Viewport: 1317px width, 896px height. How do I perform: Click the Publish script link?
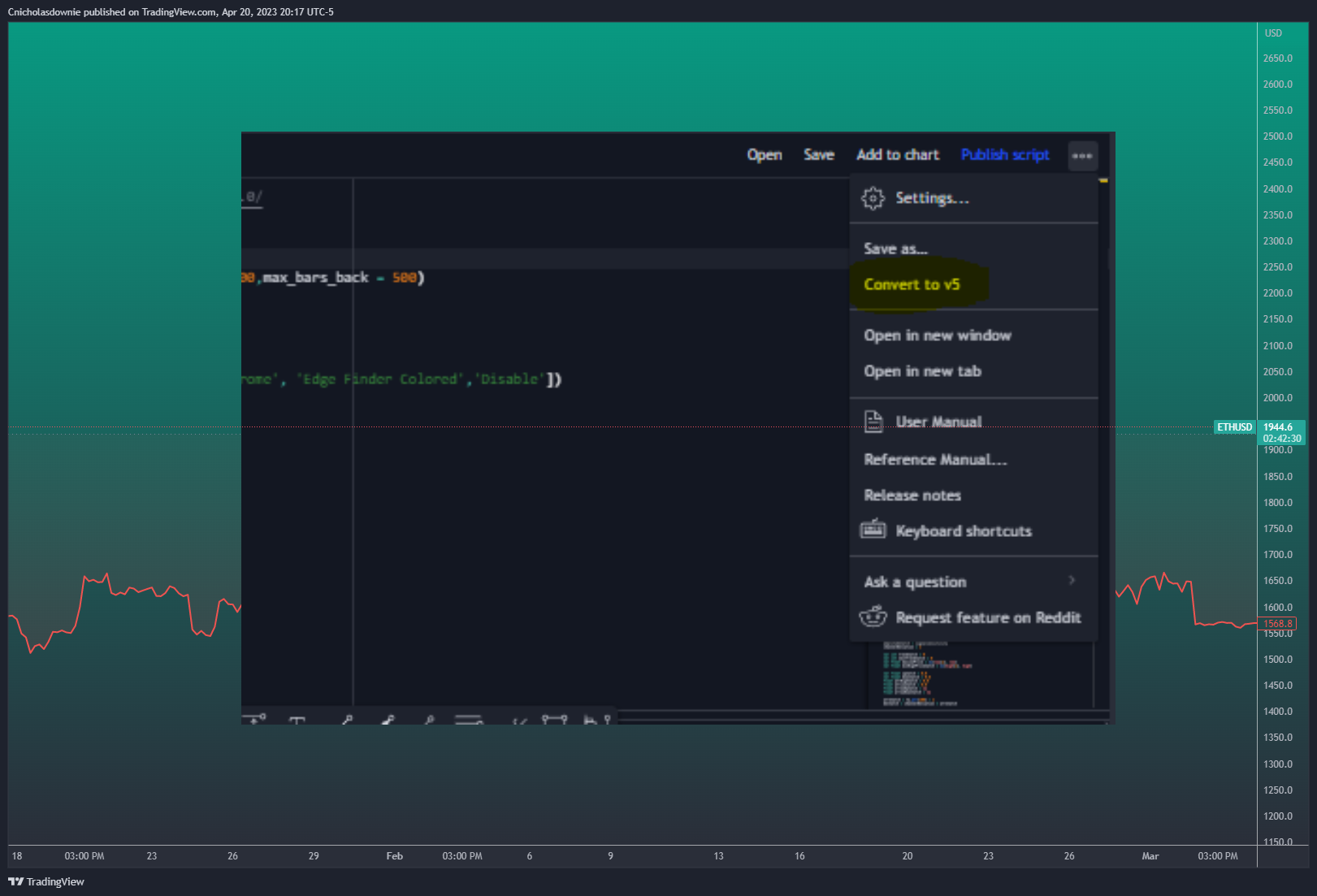pos(1005,154)
